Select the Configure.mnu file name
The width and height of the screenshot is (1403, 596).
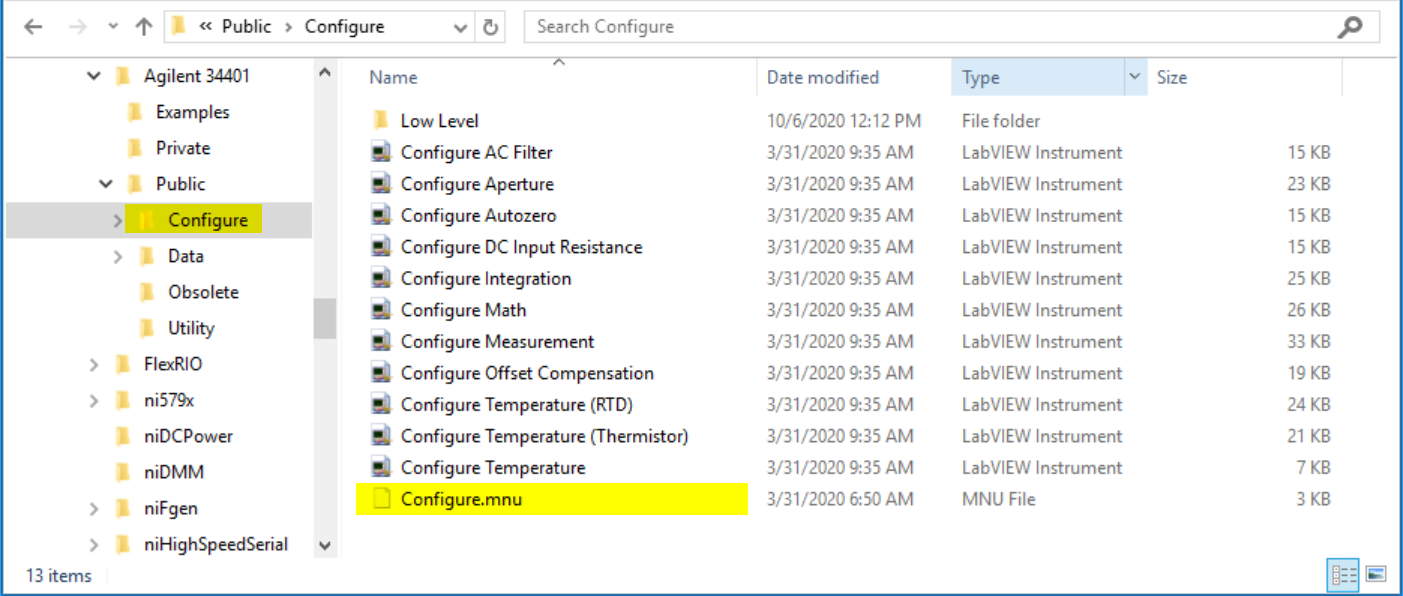461,499
